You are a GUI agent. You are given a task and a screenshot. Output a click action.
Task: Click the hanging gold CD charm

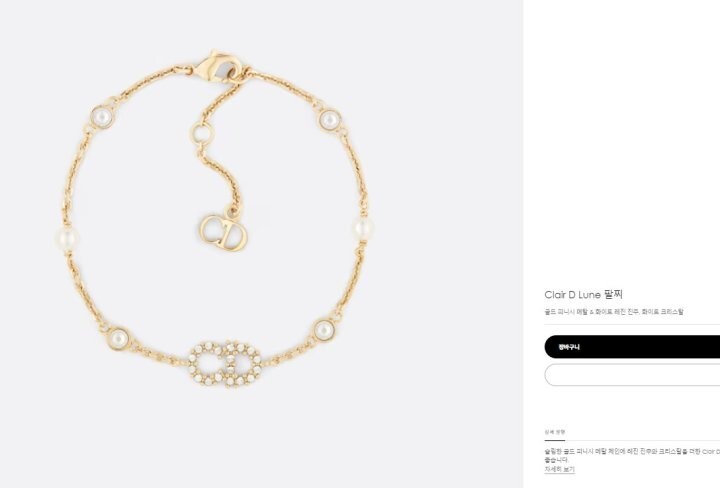(x=224, y=232)
